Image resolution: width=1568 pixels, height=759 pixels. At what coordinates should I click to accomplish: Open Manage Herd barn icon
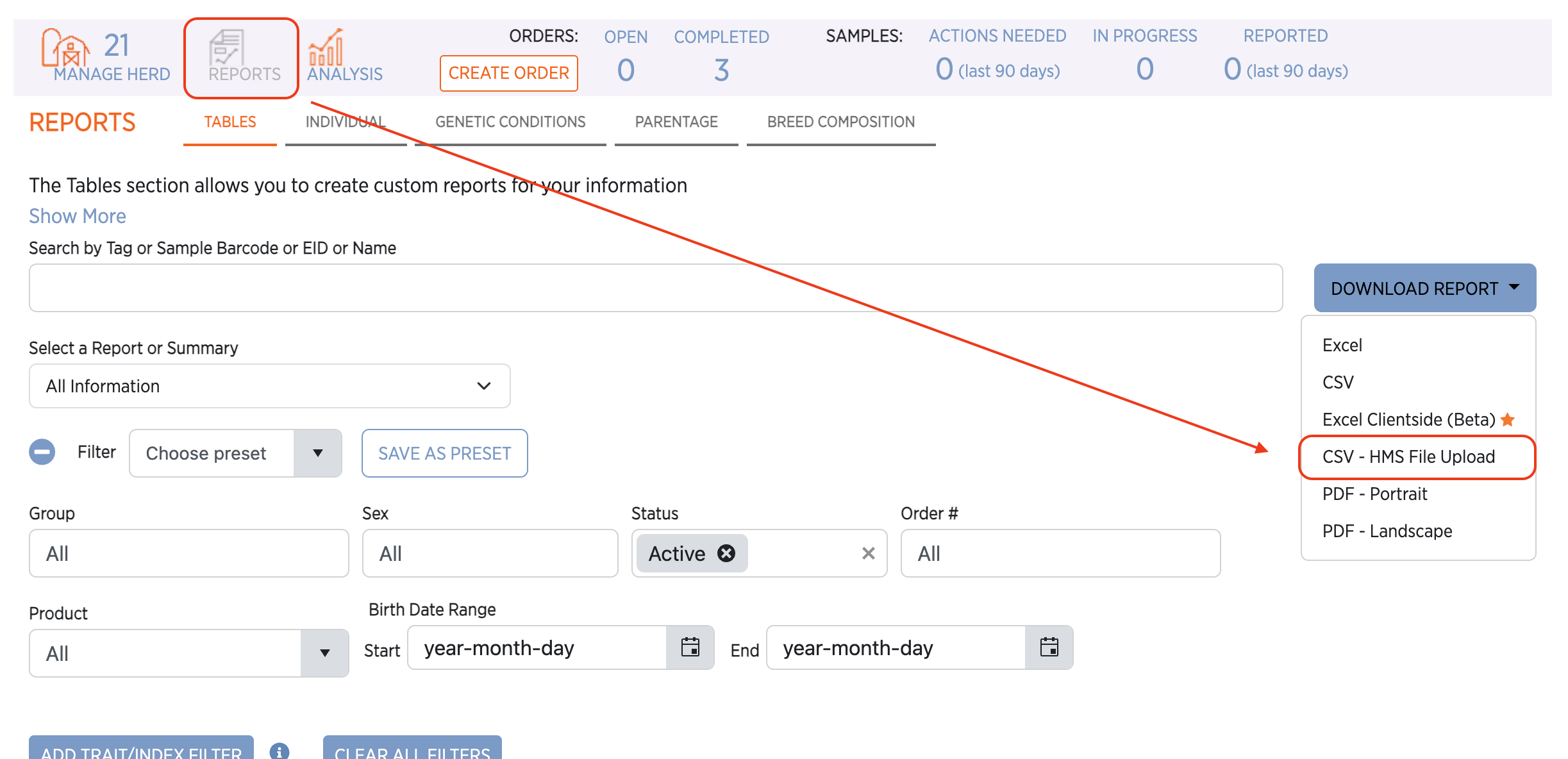click(x=65, y=47)
